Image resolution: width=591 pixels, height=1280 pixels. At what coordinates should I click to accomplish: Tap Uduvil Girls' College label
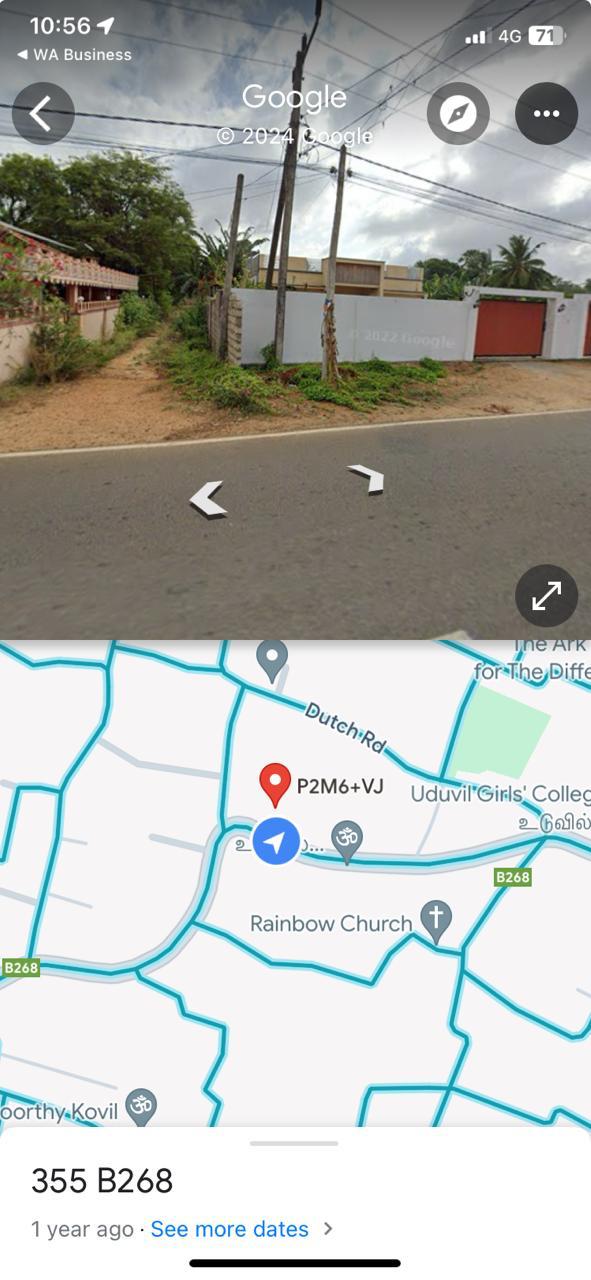point(501,793)
